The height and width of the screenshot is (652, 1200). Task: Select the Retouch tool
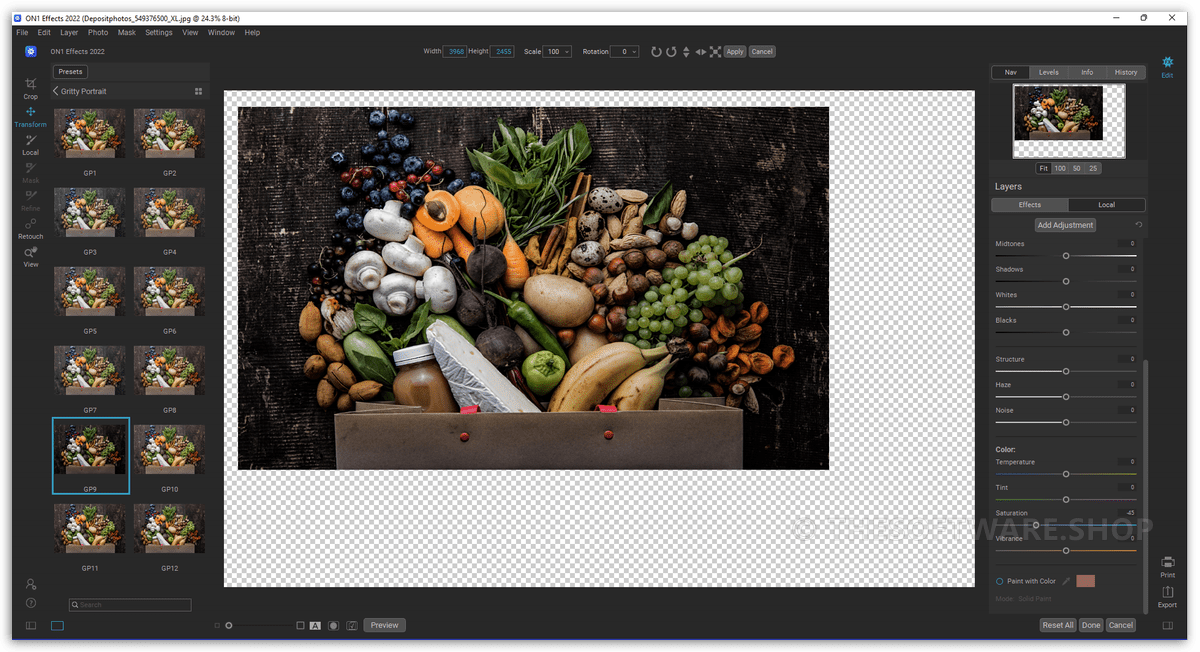(31, 228)
